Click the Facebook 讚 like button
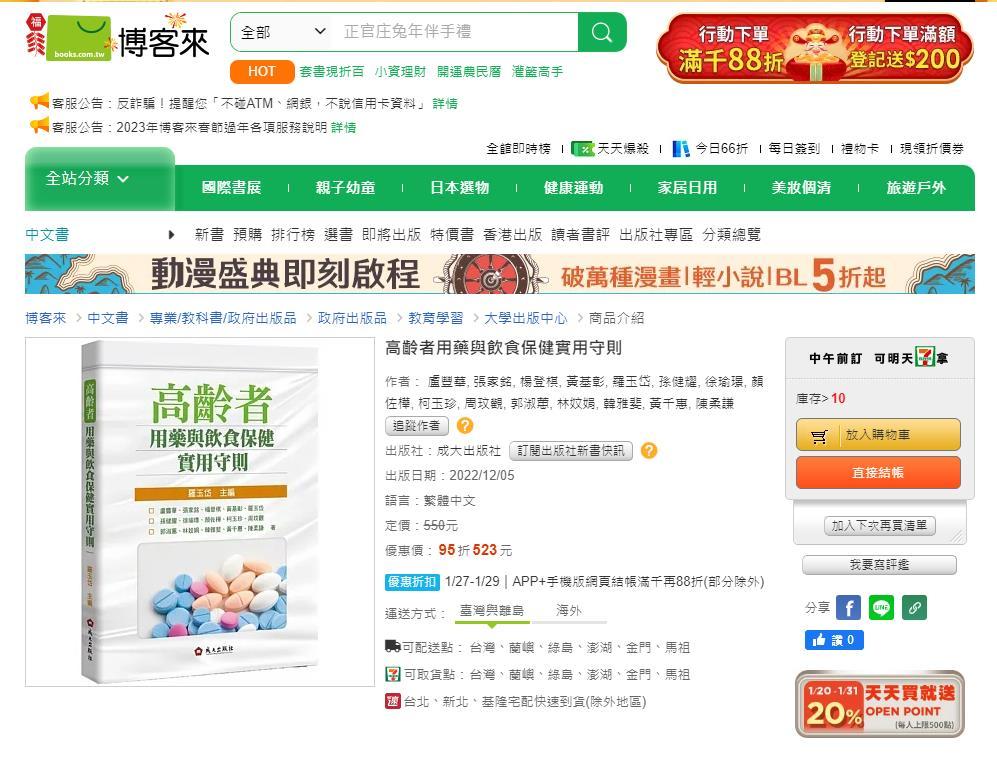 (834, 640)
